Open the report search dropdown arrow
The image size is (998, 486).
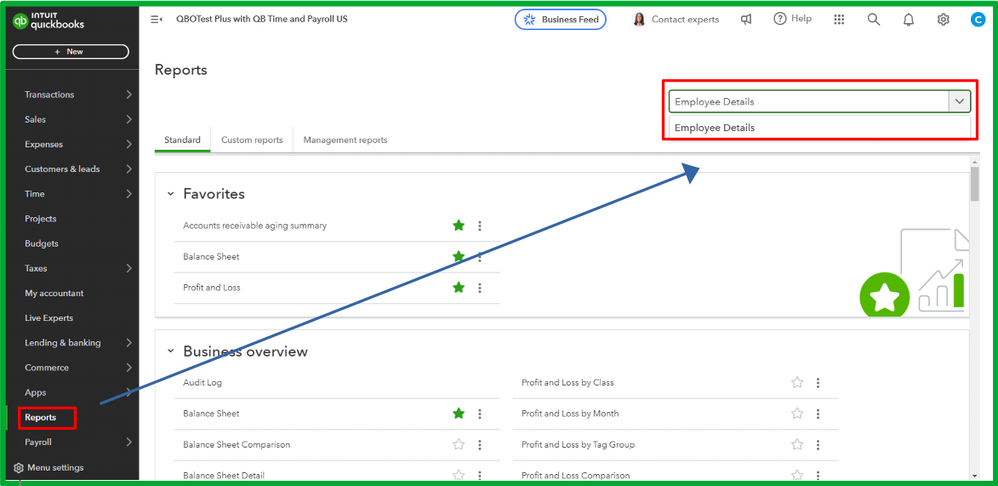tap(959, 102)
